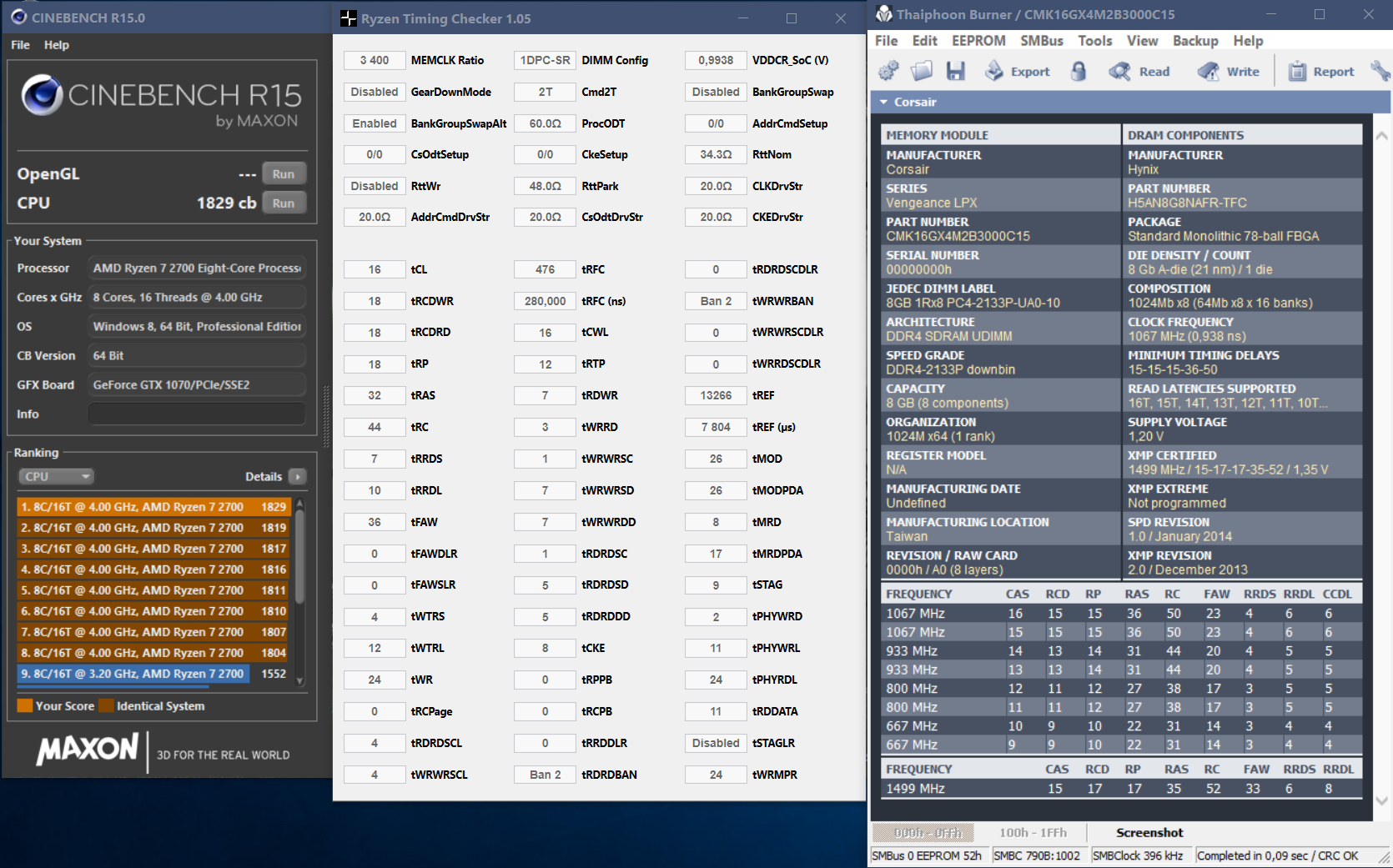Click the Ryzen Timing Checker title bar icon
Screen dimensions: 1393x868
[349, 18]
